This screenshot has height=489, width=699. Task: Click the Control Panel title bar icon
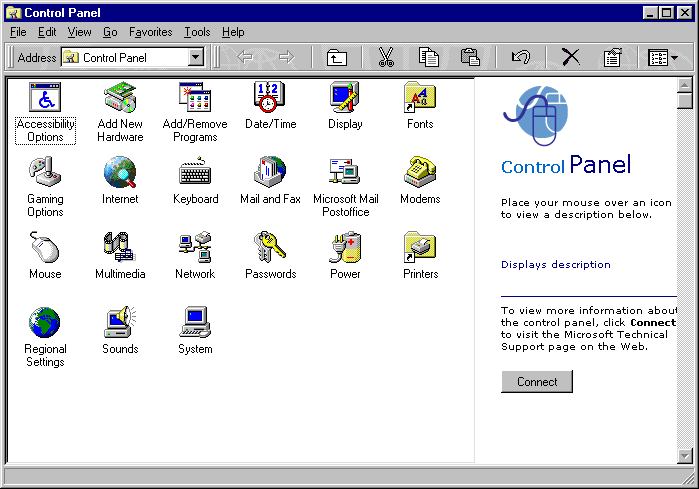point(13,12)
